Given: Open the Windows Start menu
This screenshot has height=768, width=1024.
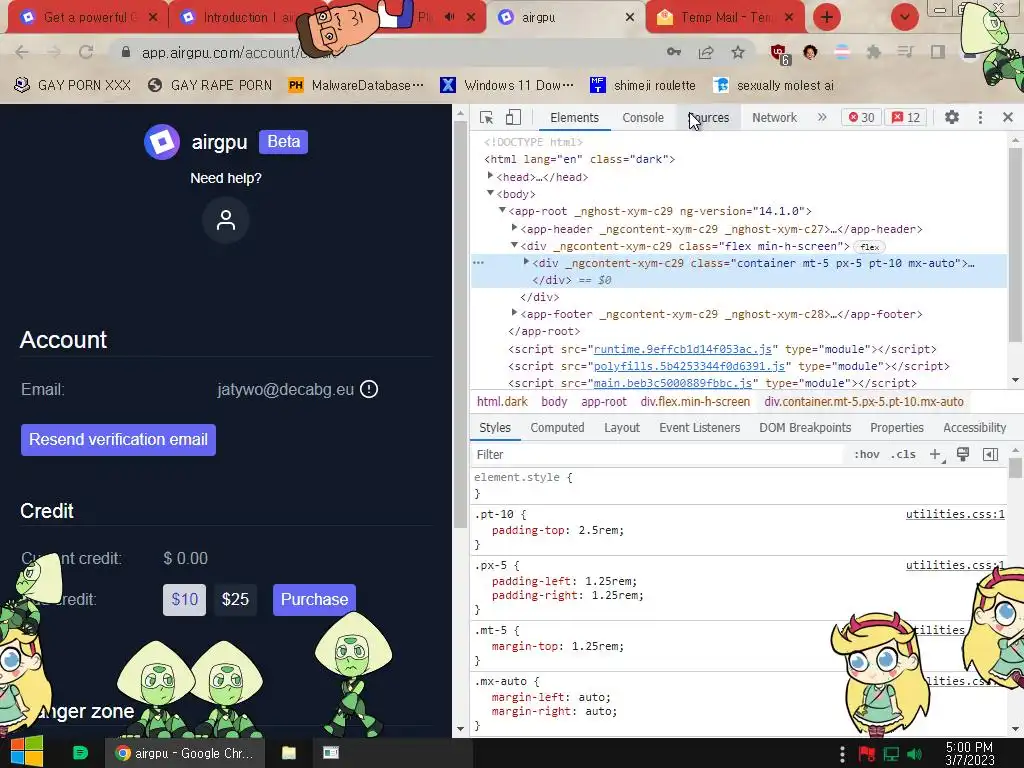Looking at the screenshot, I should pyautogui.click(x=27, y=753).
